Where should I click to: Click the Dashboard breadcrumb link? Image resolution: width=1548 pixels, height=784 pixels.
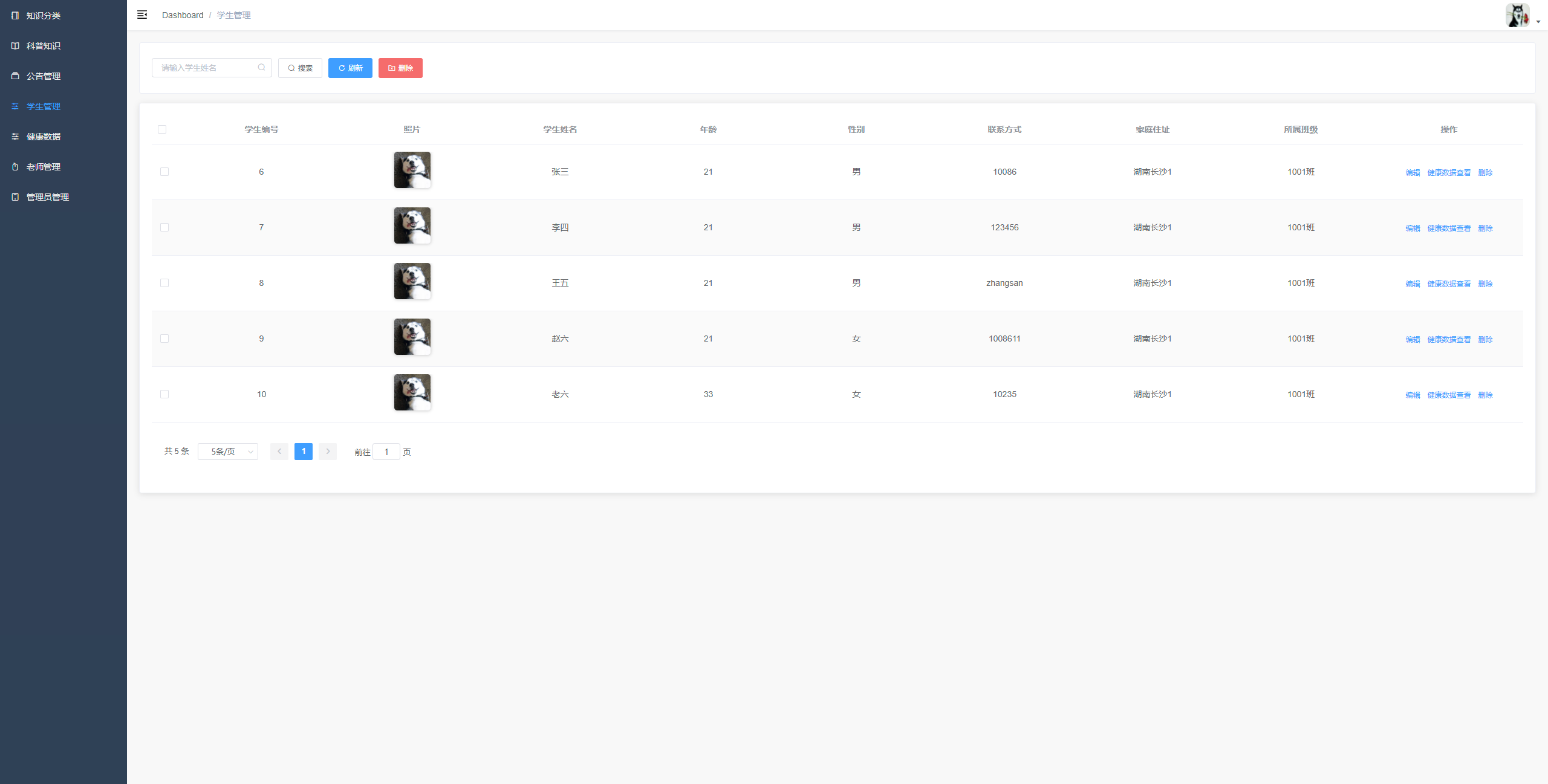[x=183, y=15]
